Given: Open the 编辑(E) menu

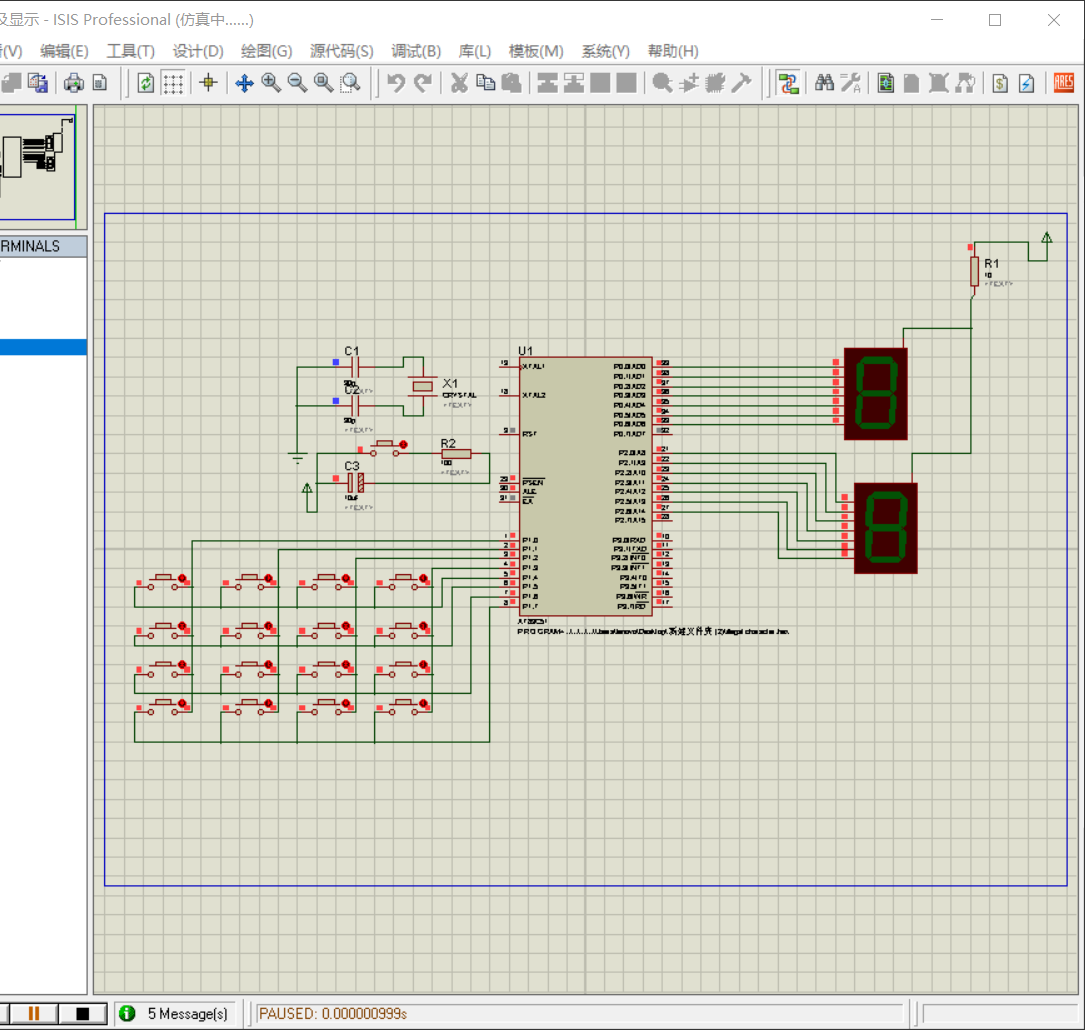Looking at the screenshot, I should coord(64,51).
